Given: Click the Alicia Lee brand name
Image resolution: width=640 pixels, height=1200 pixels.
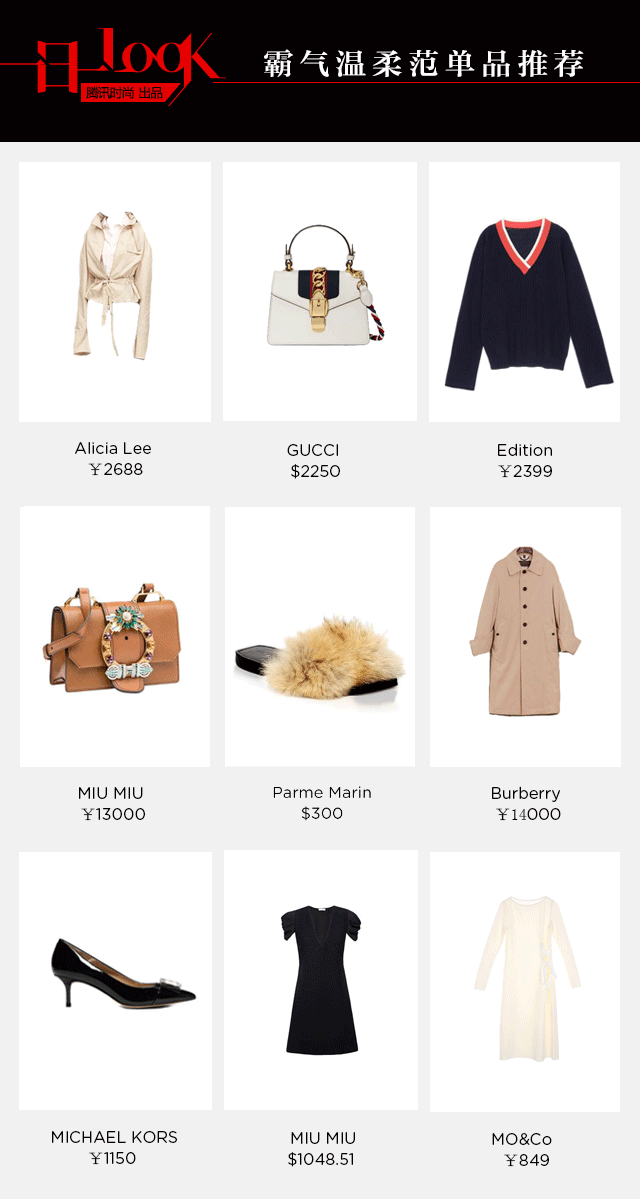Looking at the screenshot, I should 113,448.
